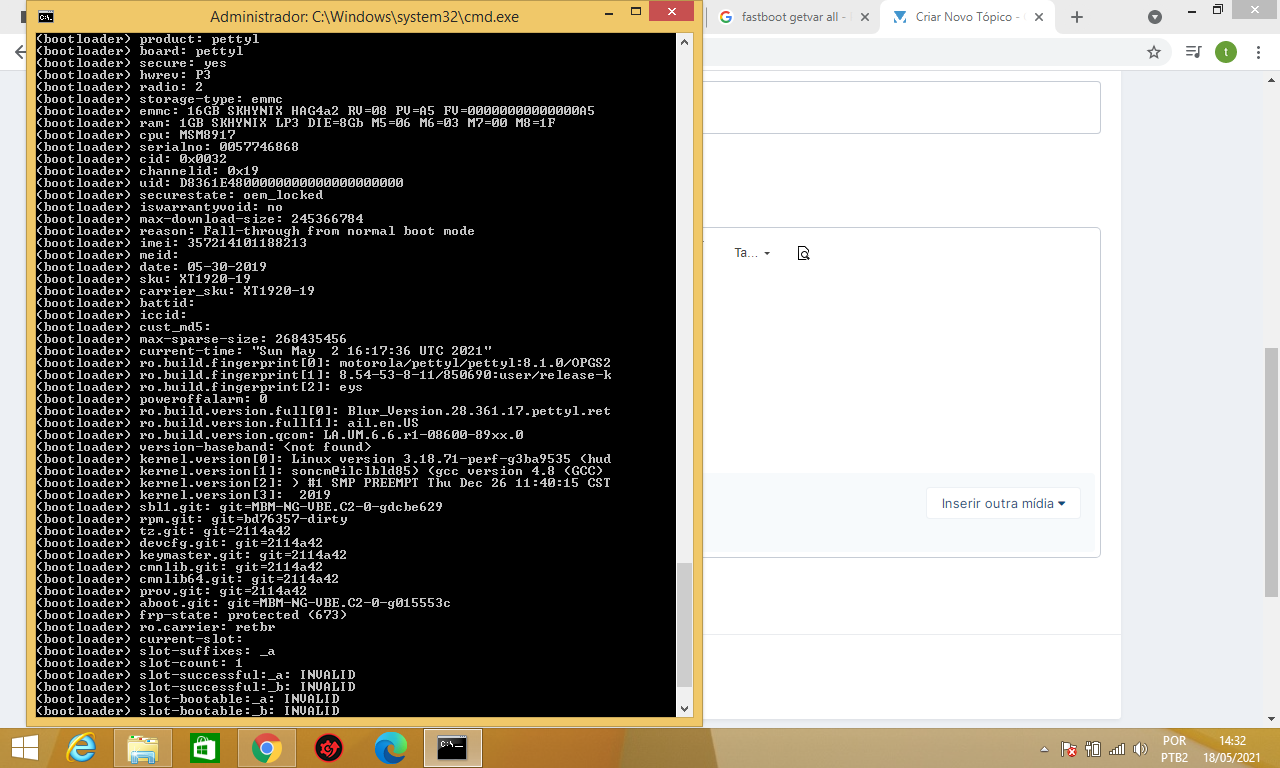Click cmd scrollbar down arrow
The height and width of the screenshot is (768, 1280).
point(684,708)
